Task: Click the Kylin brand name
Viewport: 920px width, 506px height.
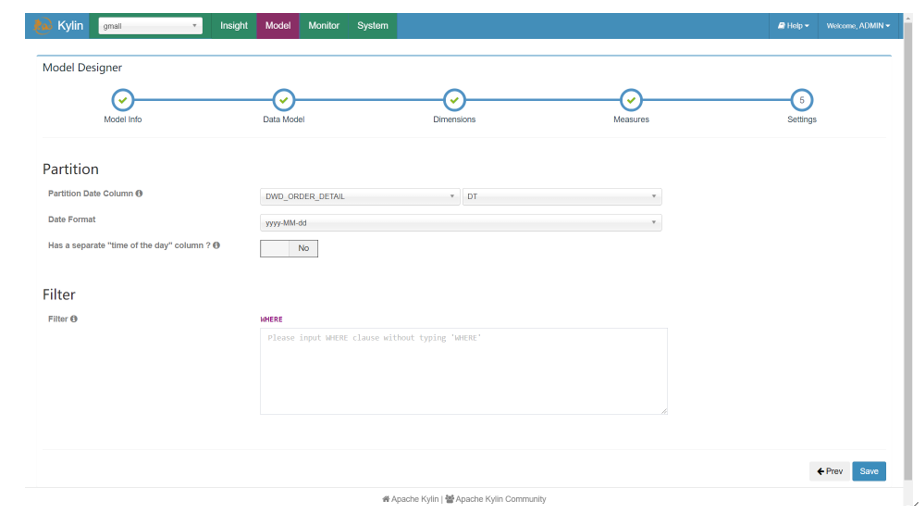Action: click(x=70, y=26)
